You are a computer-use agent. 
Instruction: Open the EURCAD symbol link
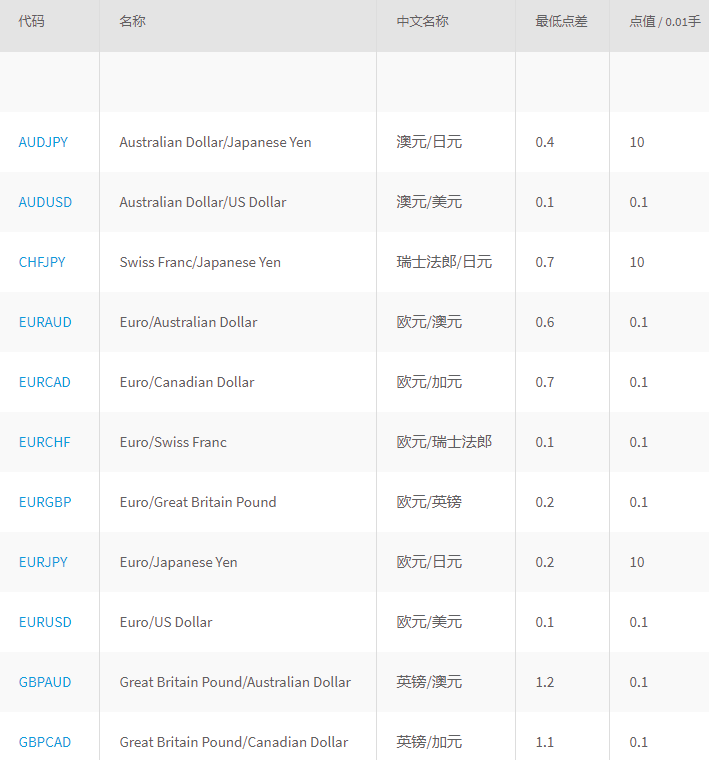coord(45,382)
